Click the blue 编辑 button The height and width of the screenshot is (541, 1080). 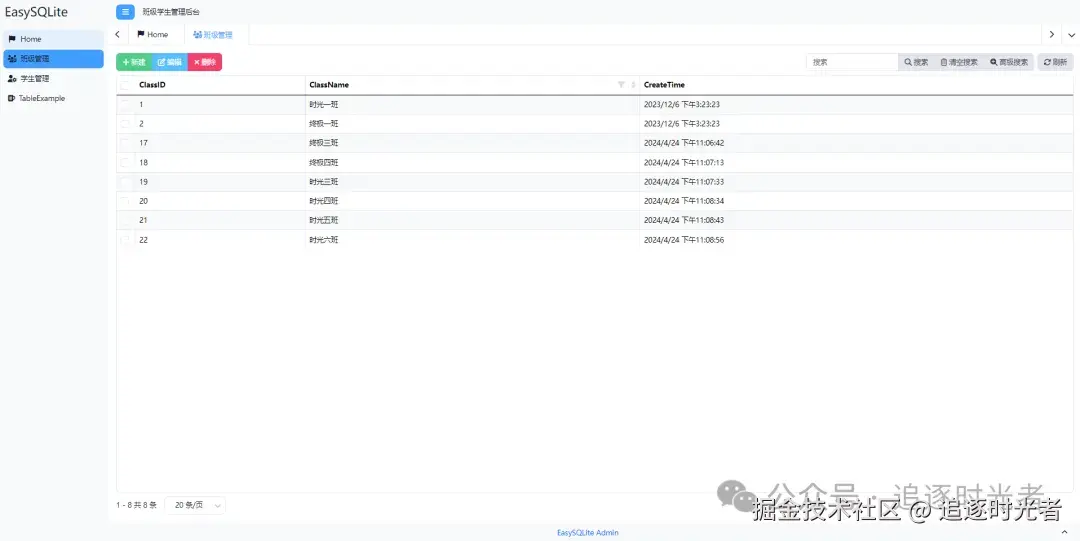point(169,62)
